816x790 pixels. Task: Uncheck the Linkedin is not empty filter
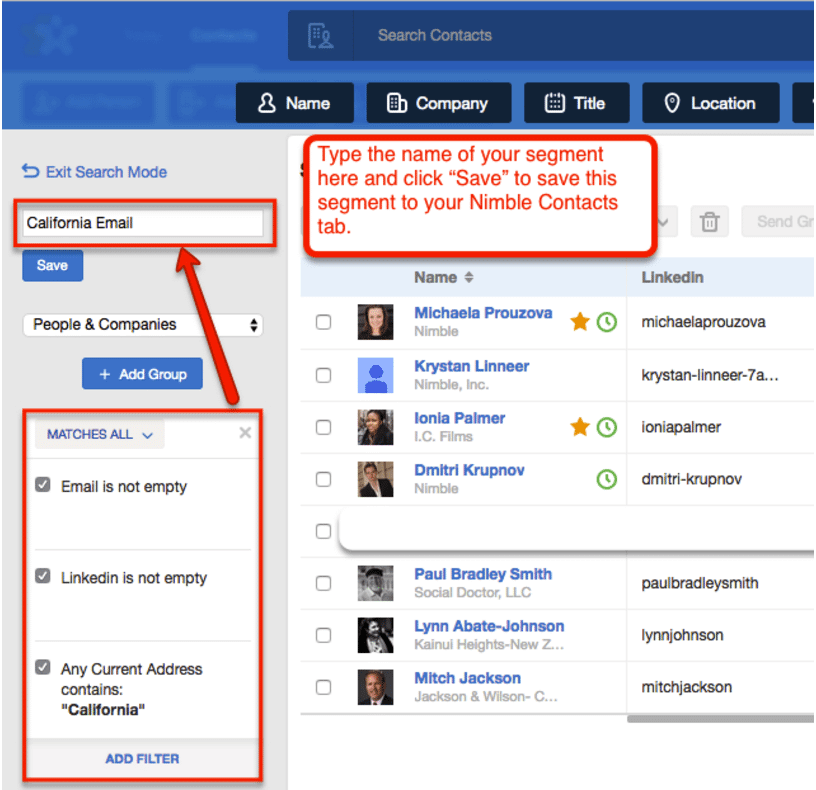43,576
